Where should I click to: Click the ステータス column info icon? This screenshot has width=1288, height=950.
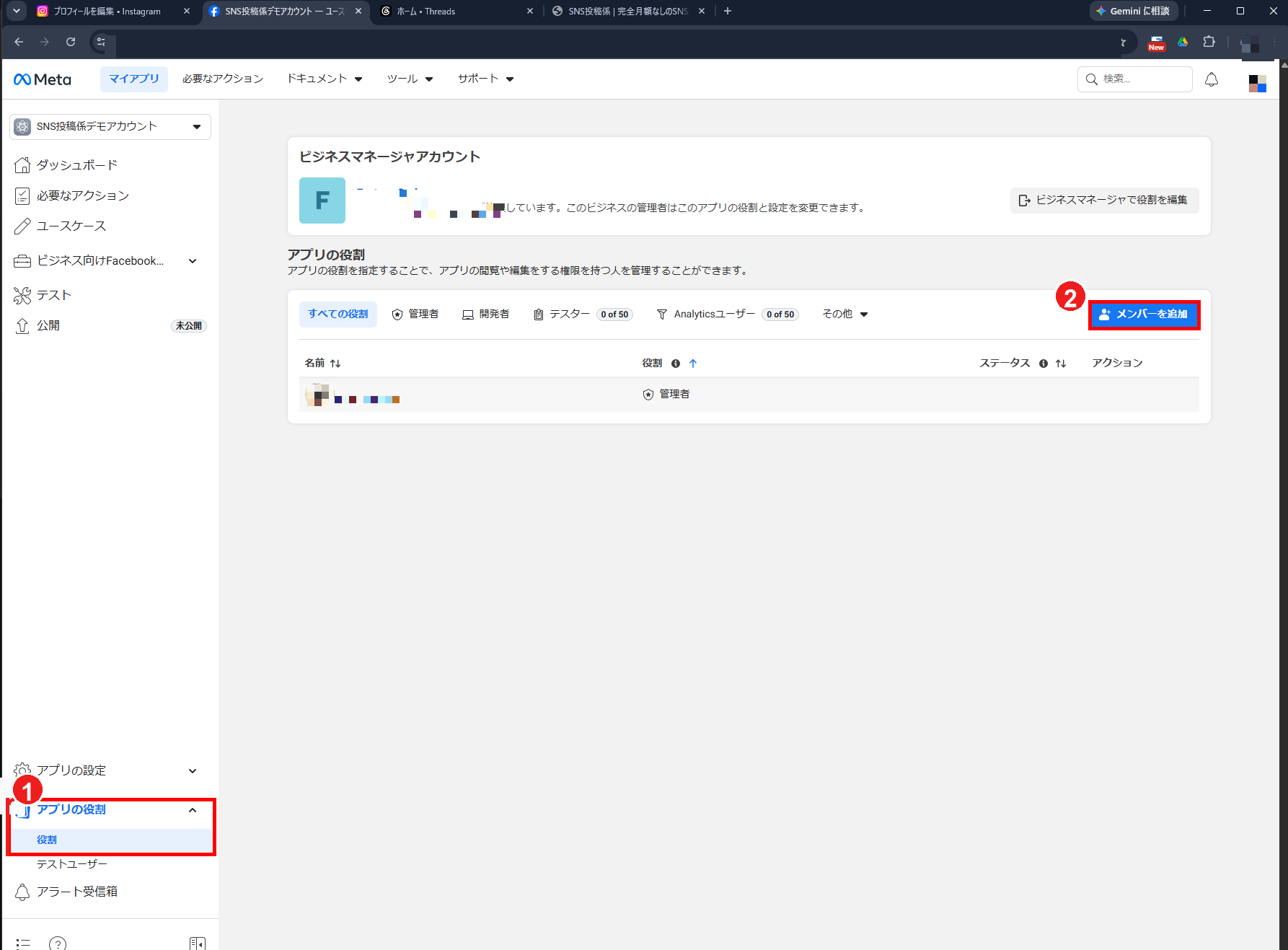click(1044, 364)
